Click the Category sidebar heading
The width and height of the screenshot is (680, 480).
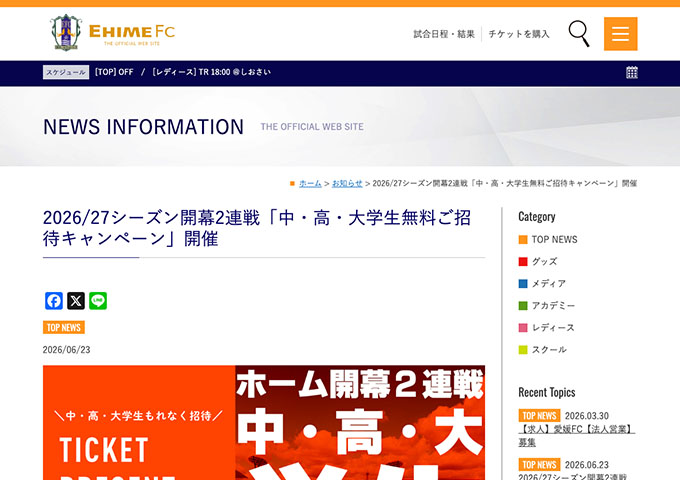(x=537, y=216)
